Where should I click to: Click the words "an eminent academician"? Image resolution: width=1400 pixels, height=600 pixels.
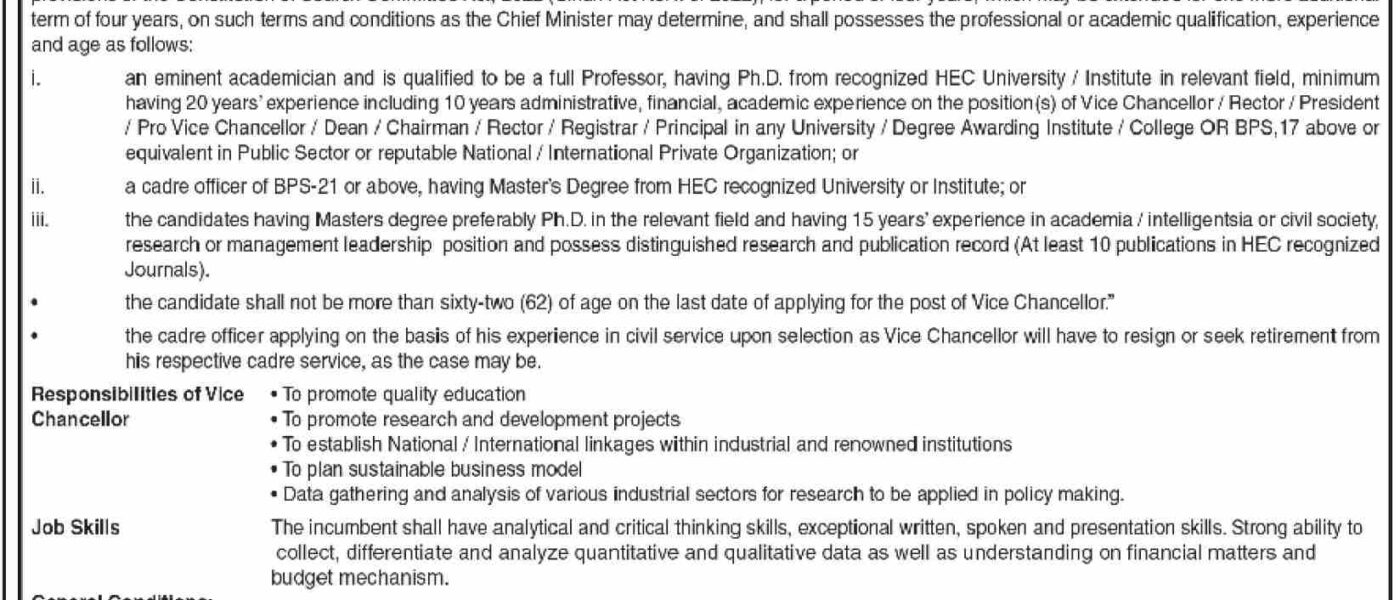[x=209, y=74]
